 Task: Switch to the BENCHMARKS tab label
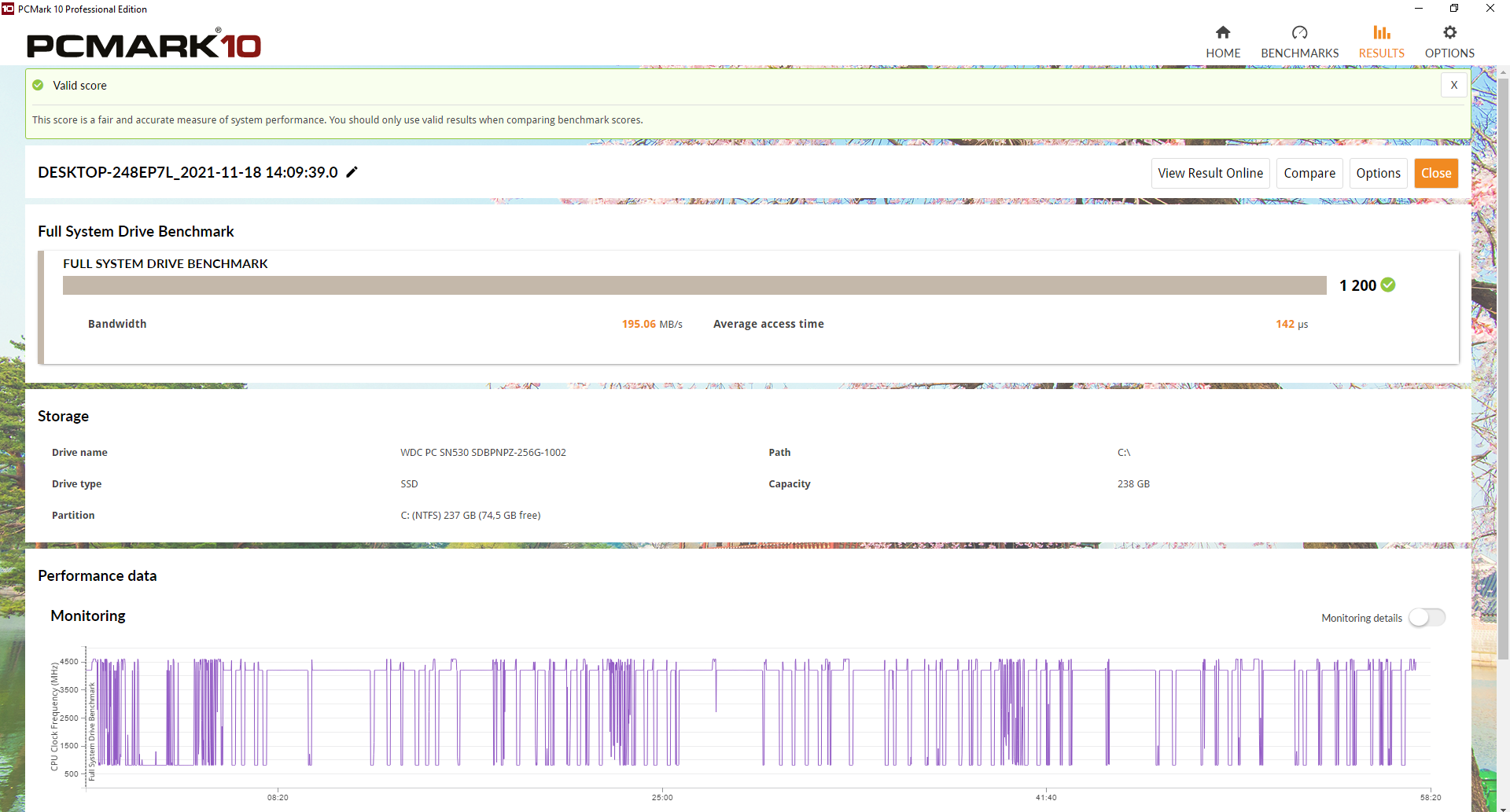(1299, 53)
